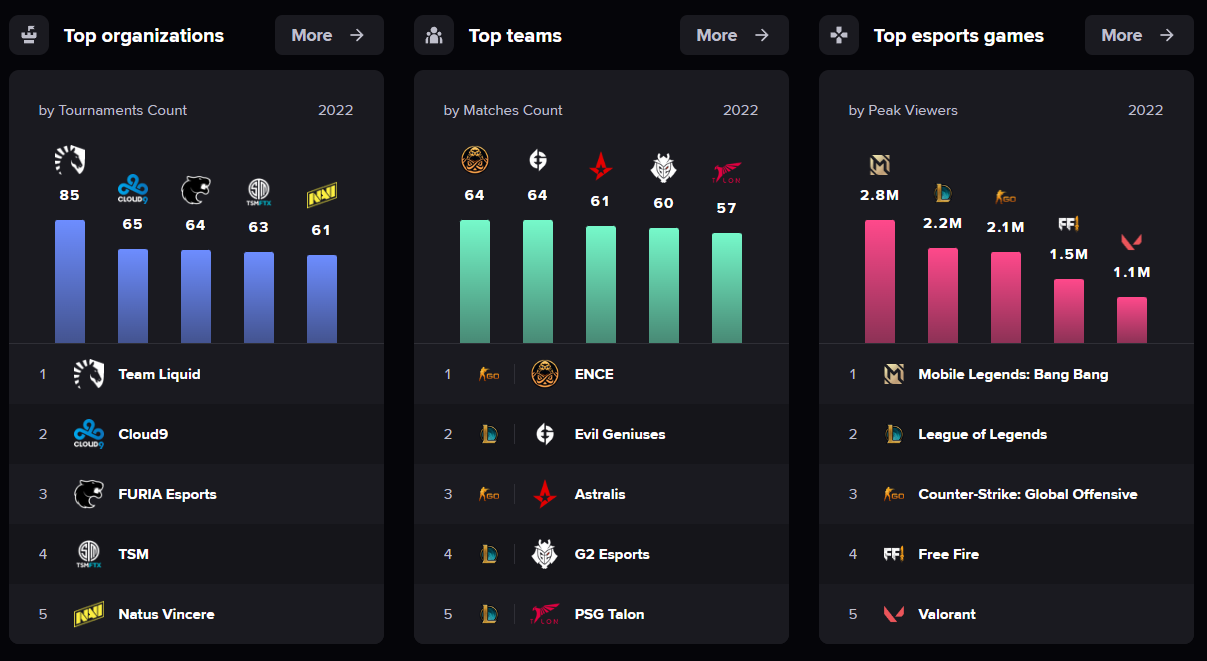
Task: Click the Top esports games header icon
Action: coord(838,34)
